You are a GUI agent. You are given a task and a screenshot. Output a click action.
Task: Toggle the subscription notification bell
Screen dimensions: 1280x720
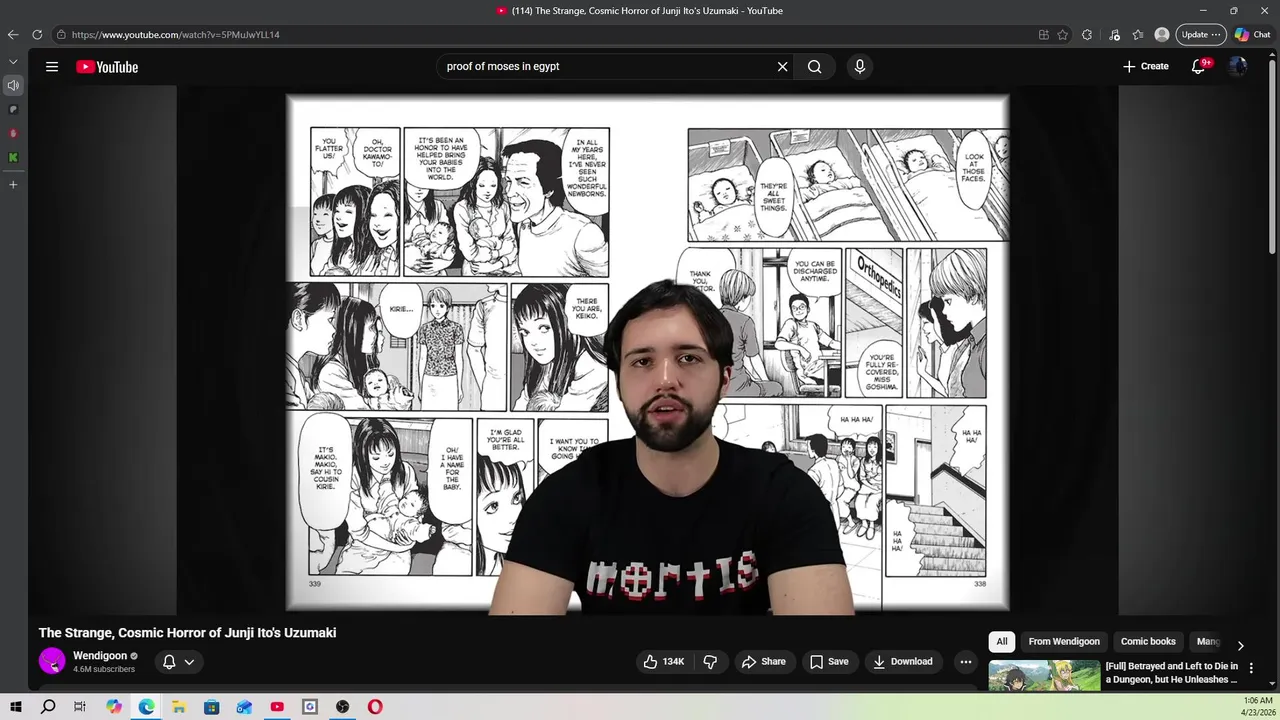(169, 661)
